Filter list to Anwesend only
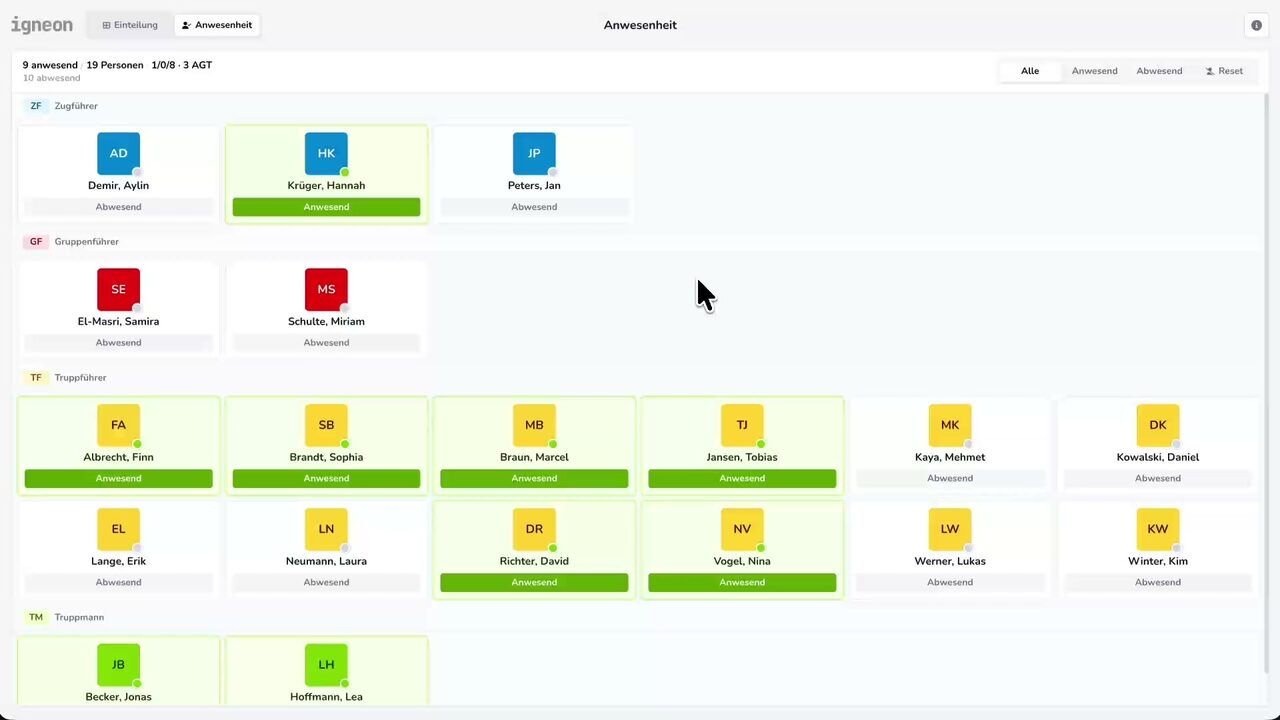 (x=1095, y=71)
